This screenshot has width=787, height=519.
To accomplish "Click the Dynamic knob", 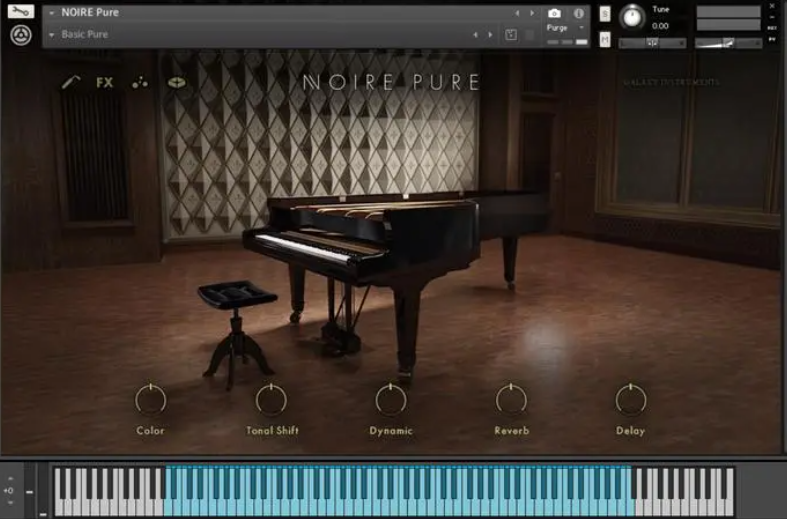I will (391, 400).
